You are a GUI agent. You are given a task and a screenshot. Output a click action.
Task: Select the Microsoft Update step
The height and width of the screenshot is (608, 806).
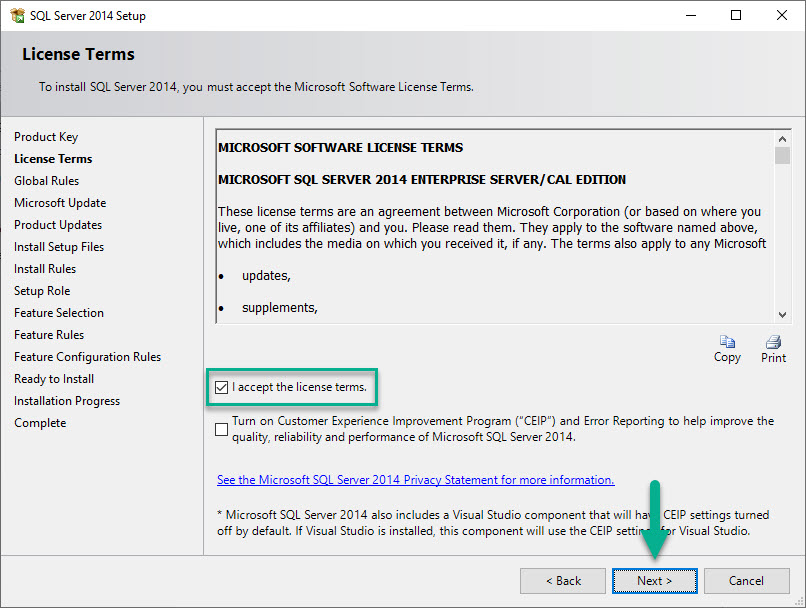point(60,203)
